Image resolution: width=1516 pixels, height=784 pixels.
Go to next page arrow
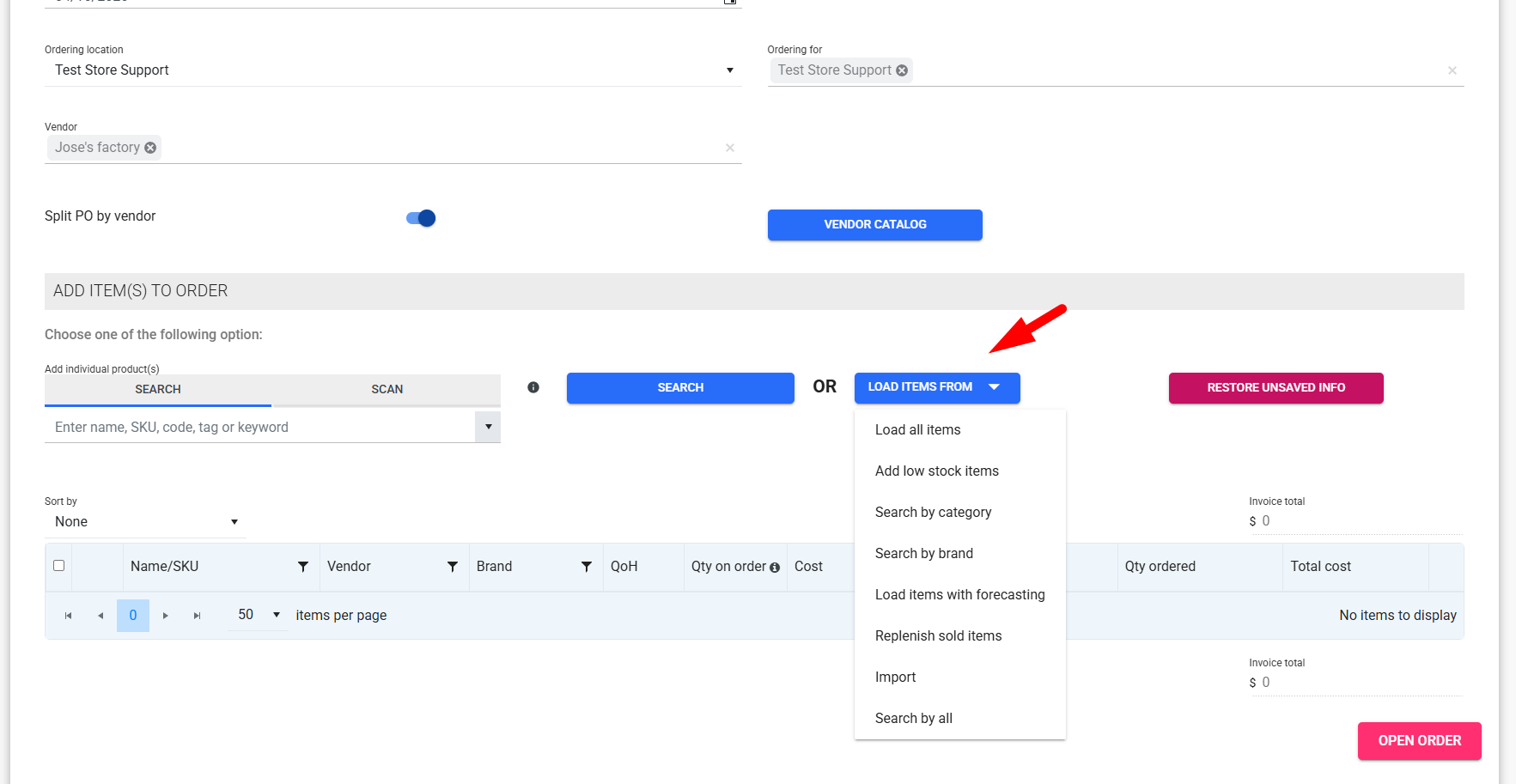coord(166,616)
